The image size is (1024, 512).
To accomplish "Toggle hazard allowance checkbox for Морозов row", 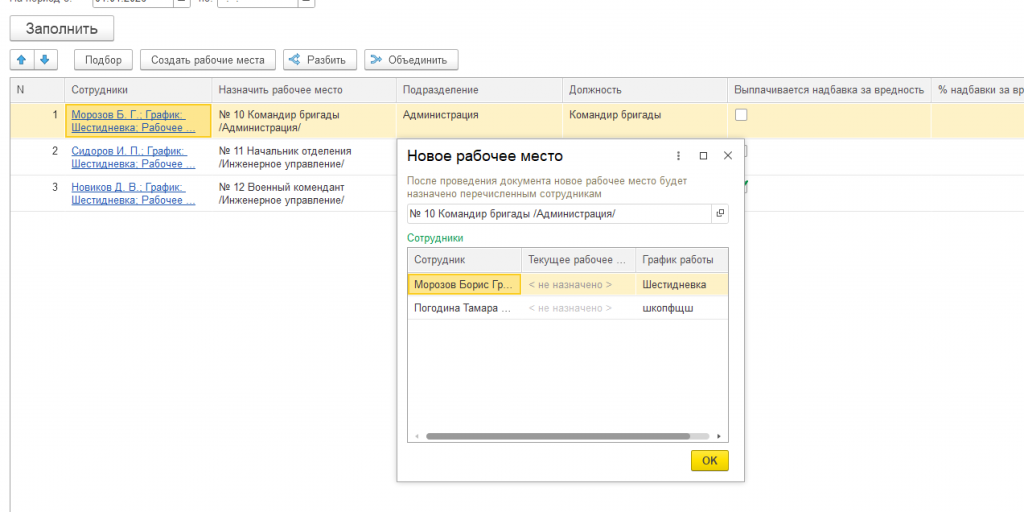I will 741,115.
